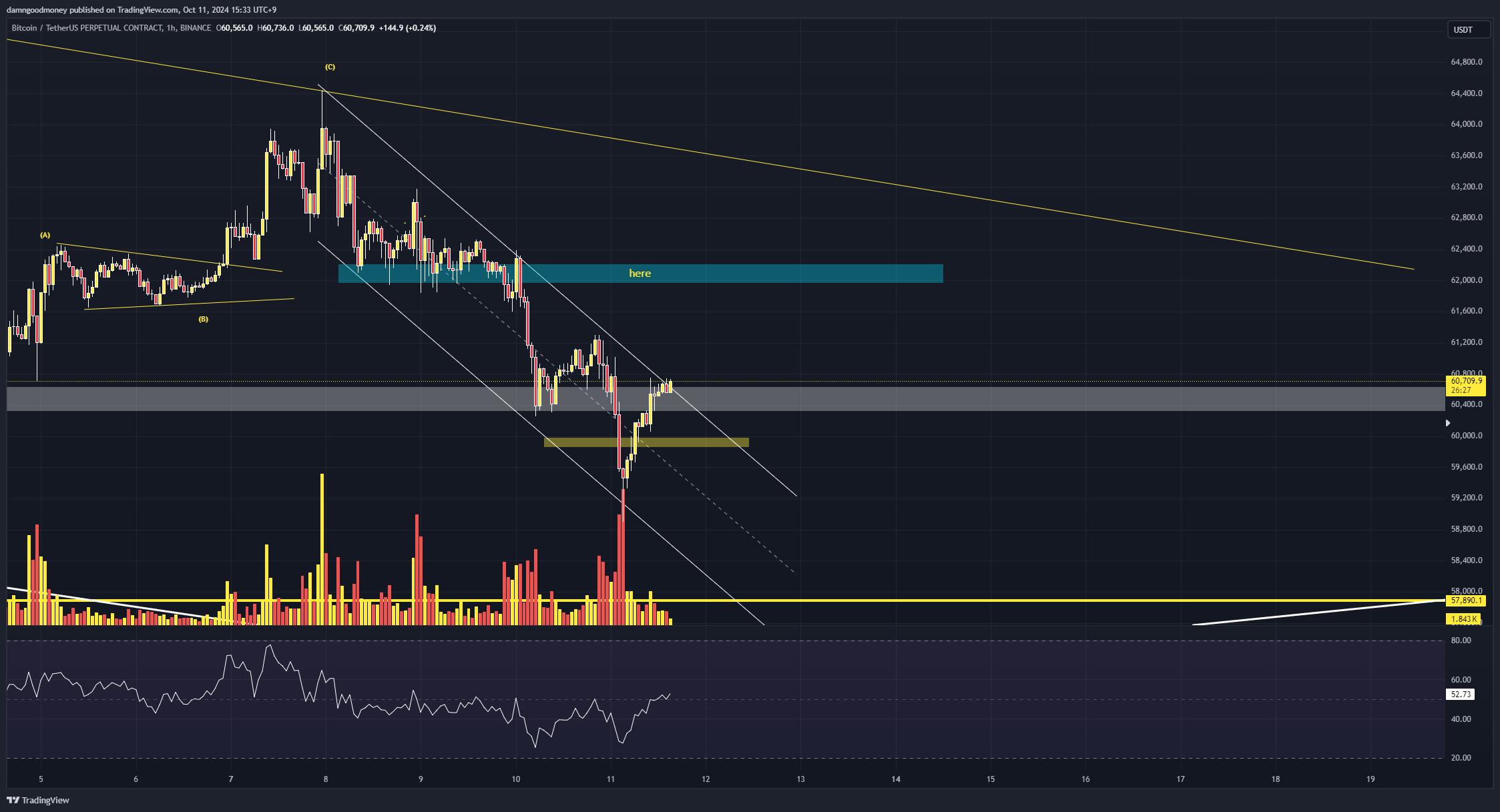The height and width of the screenshot is (812, 1500).
Task: Click date 14 on the time axis
Action: (896, 779)
